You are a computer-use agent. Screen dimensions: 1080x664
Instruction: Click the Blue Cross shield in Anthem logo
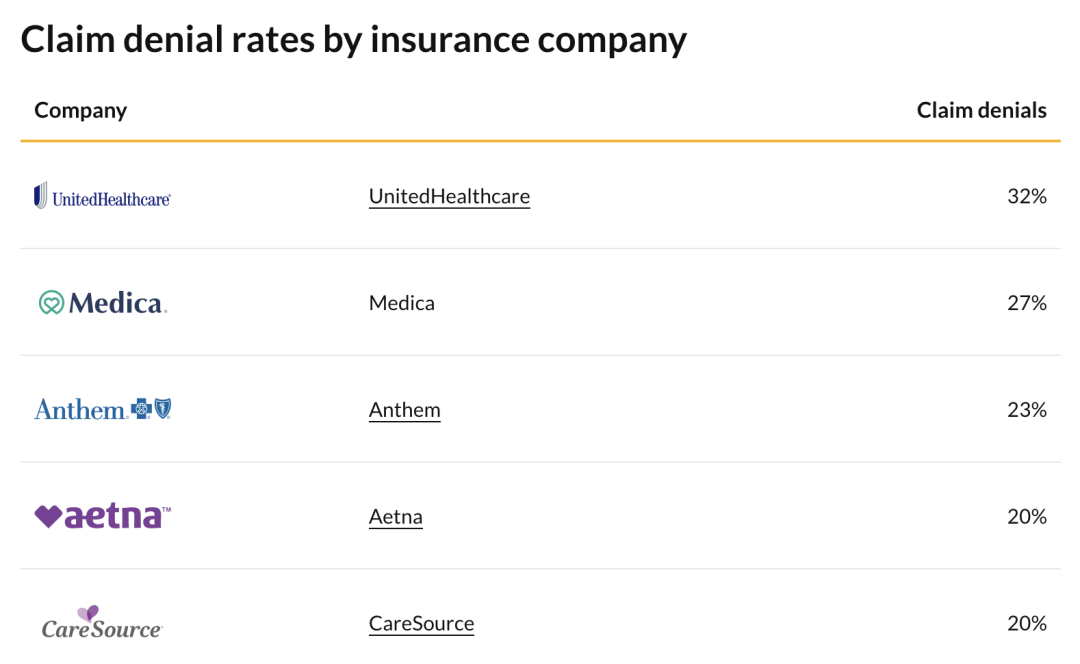point(162,409)
